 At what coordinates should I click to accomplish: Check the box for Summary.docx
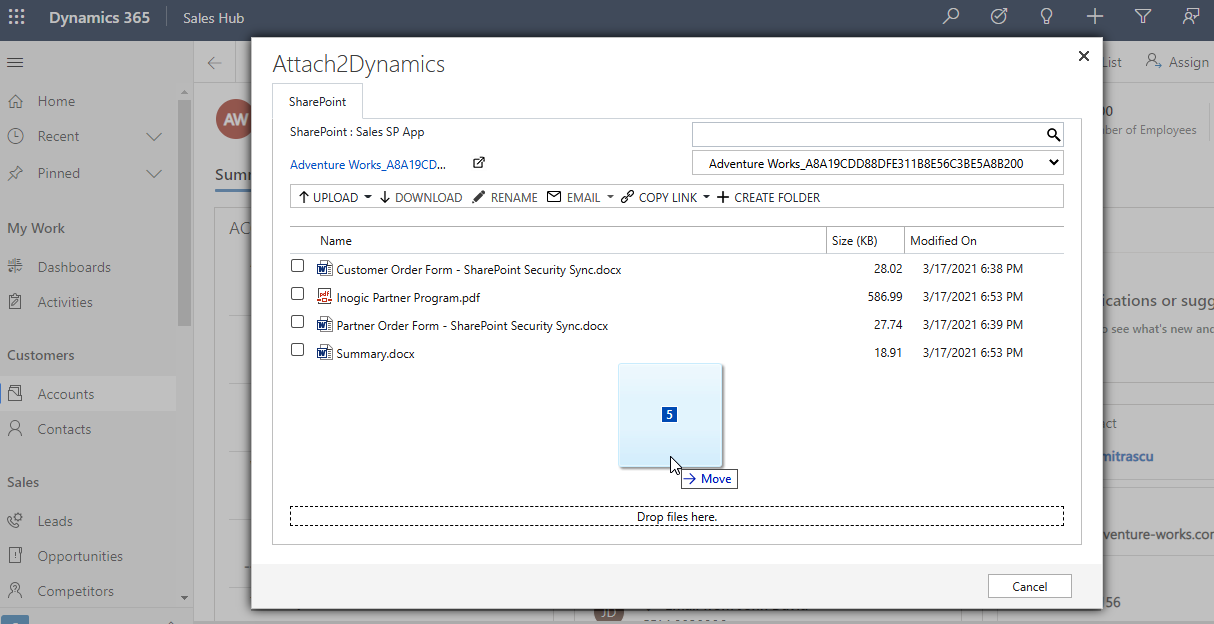tap(297, 350)
